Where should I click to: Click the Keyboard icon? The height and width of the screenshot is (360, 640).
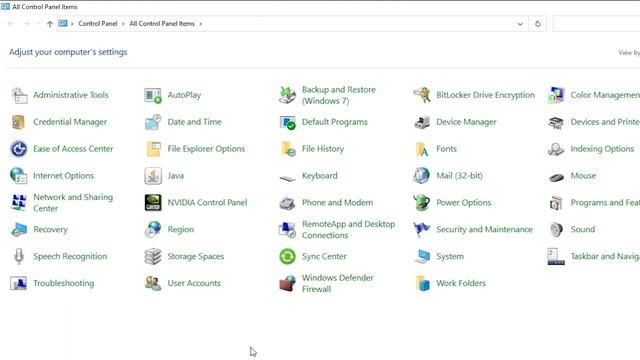click(287, 178)
